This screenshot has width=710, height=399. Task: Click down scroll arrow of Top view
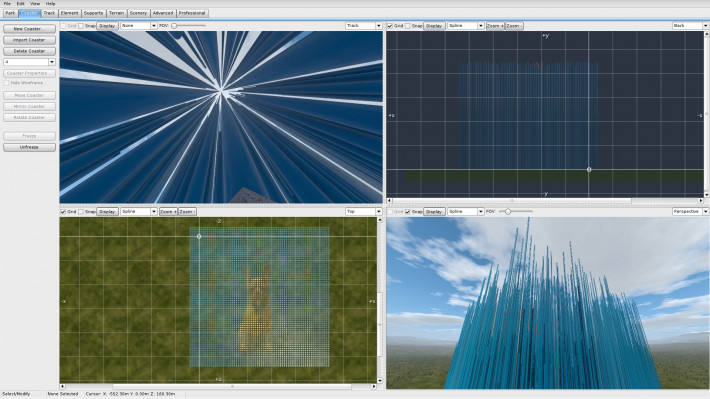point(379,381)
